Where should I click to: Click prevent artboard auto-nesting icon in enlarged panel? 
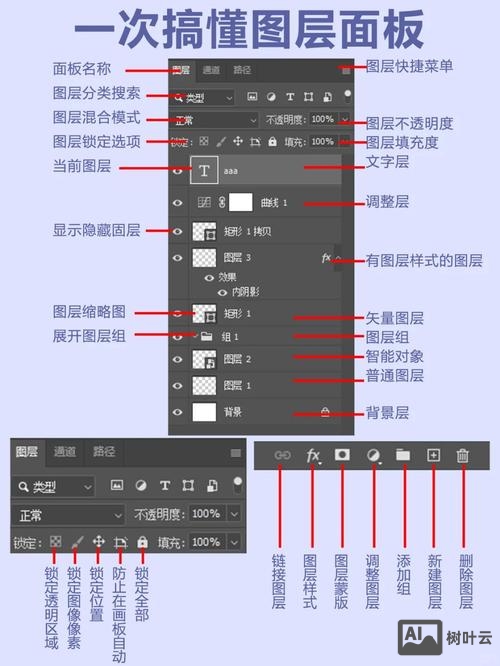pos(121,542)
